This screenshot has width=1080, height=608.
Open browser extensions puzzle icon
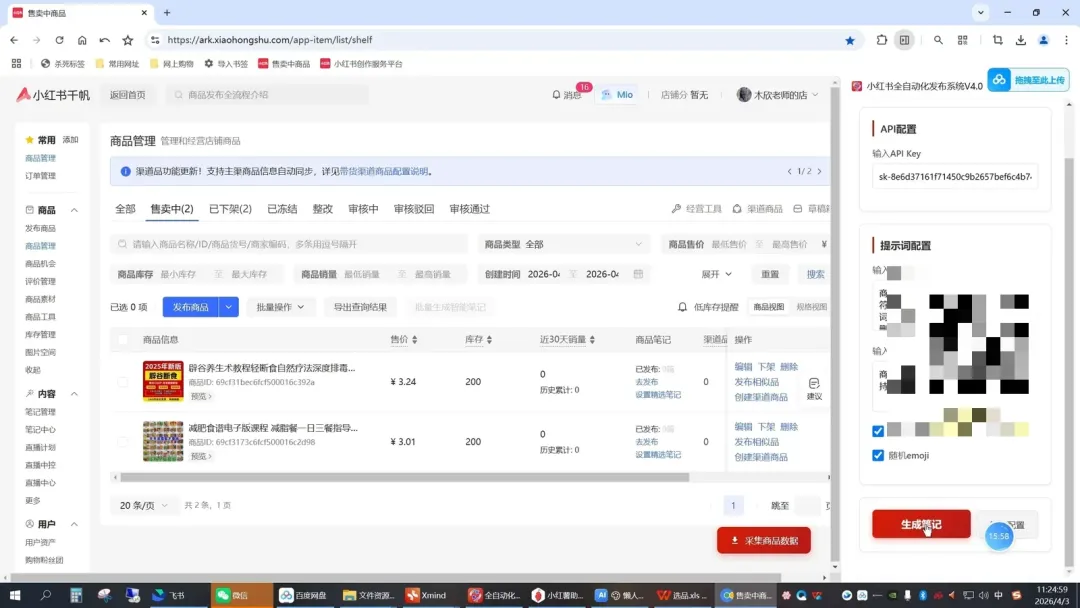[x=882, y=40]
